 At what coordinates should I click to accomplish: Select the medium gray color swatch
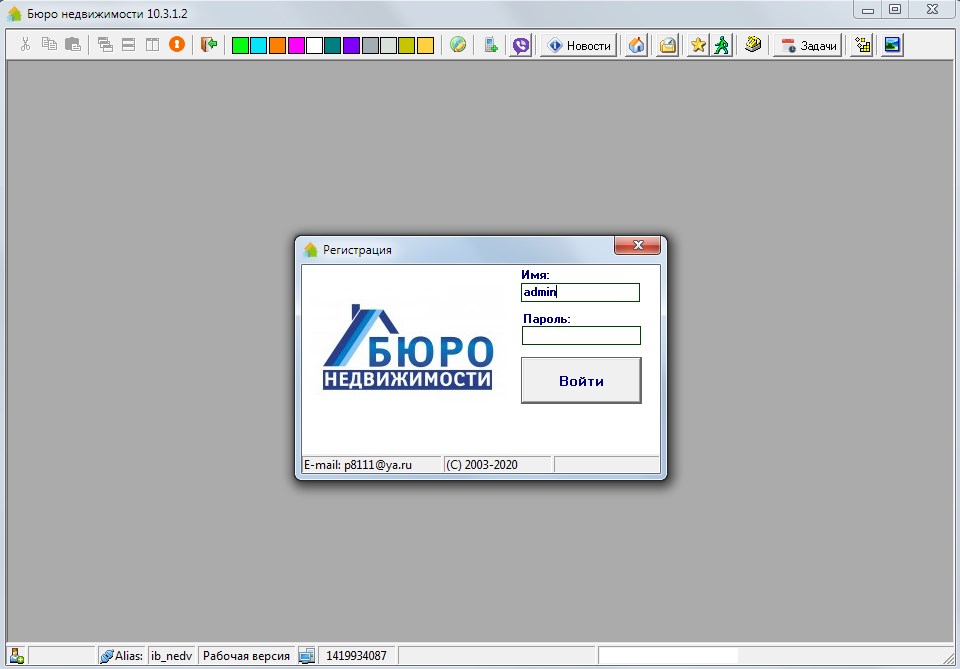click(370, 45)
